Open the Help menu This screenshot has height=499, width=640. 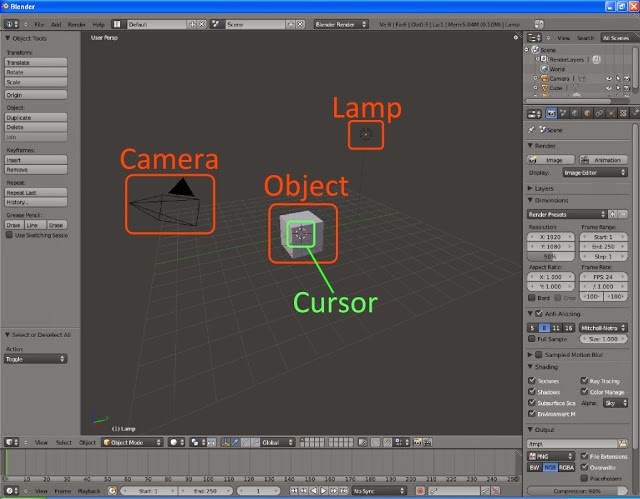click(x=98, y=24)
